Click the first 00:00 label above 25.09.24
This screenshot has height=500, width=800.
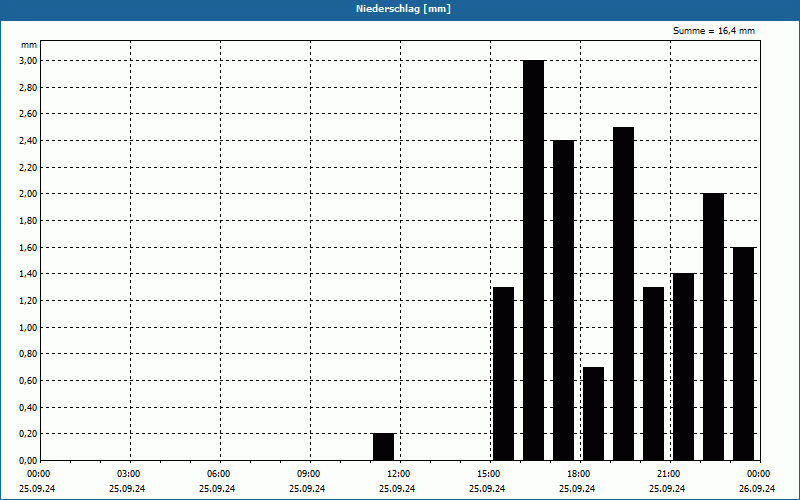click(x=39, y=474)
